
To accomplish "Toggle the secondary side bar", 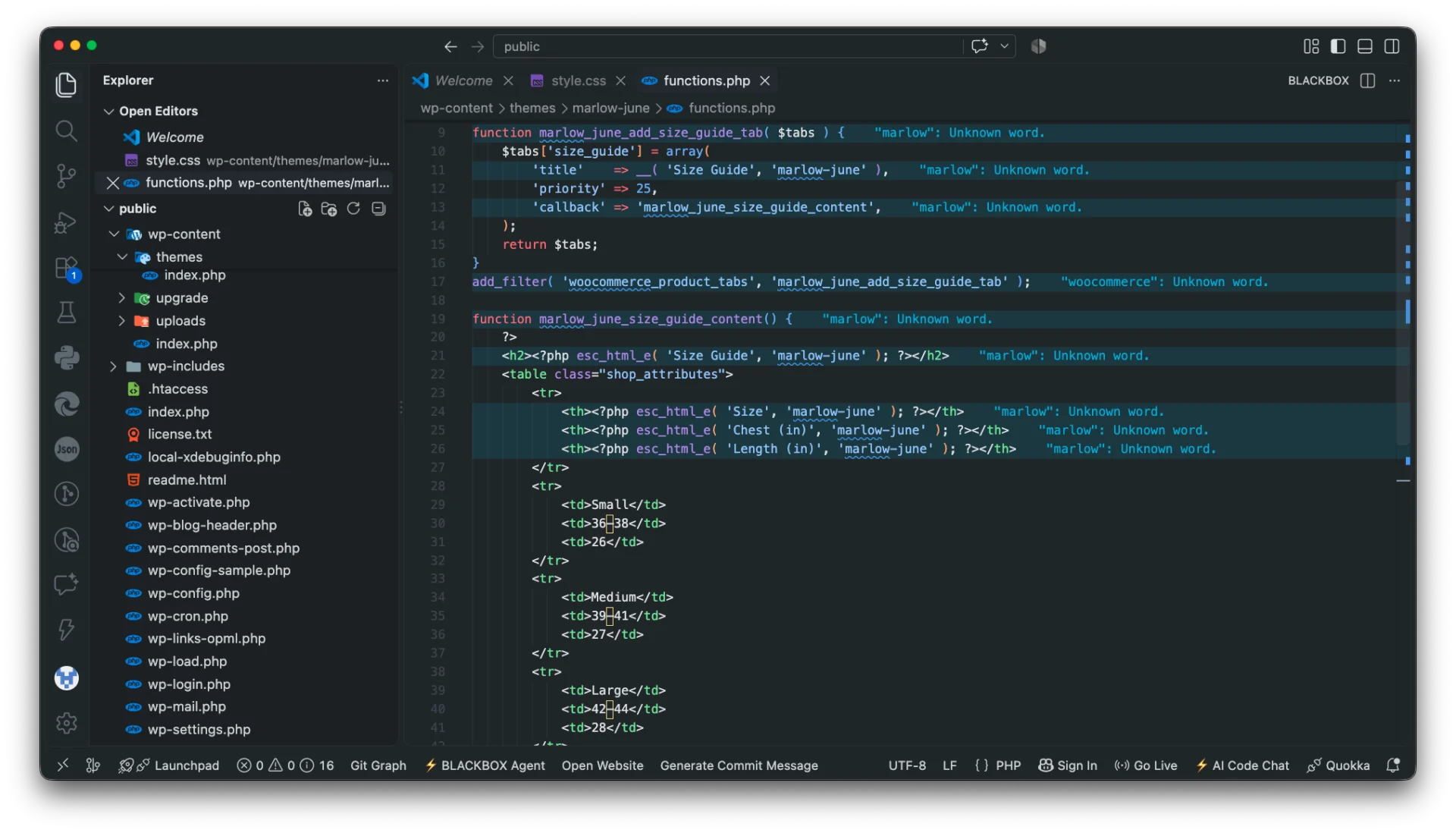I will coord(1392,46).
